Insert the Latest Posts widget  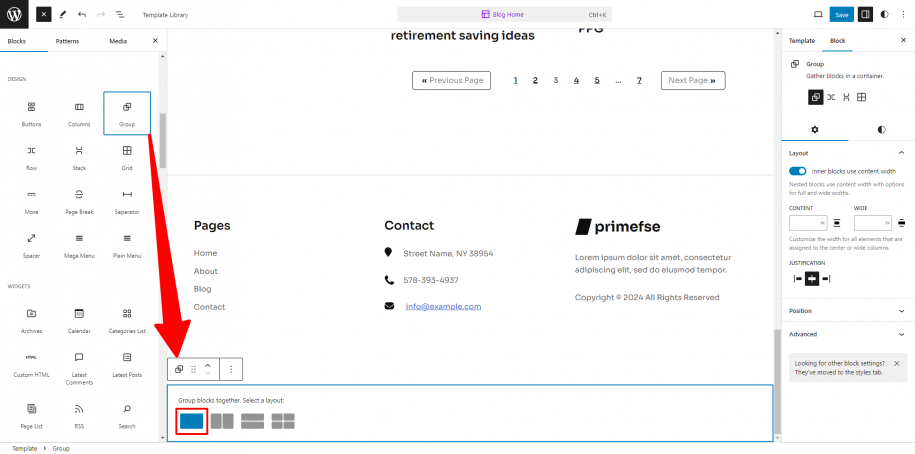coord(127,366)
